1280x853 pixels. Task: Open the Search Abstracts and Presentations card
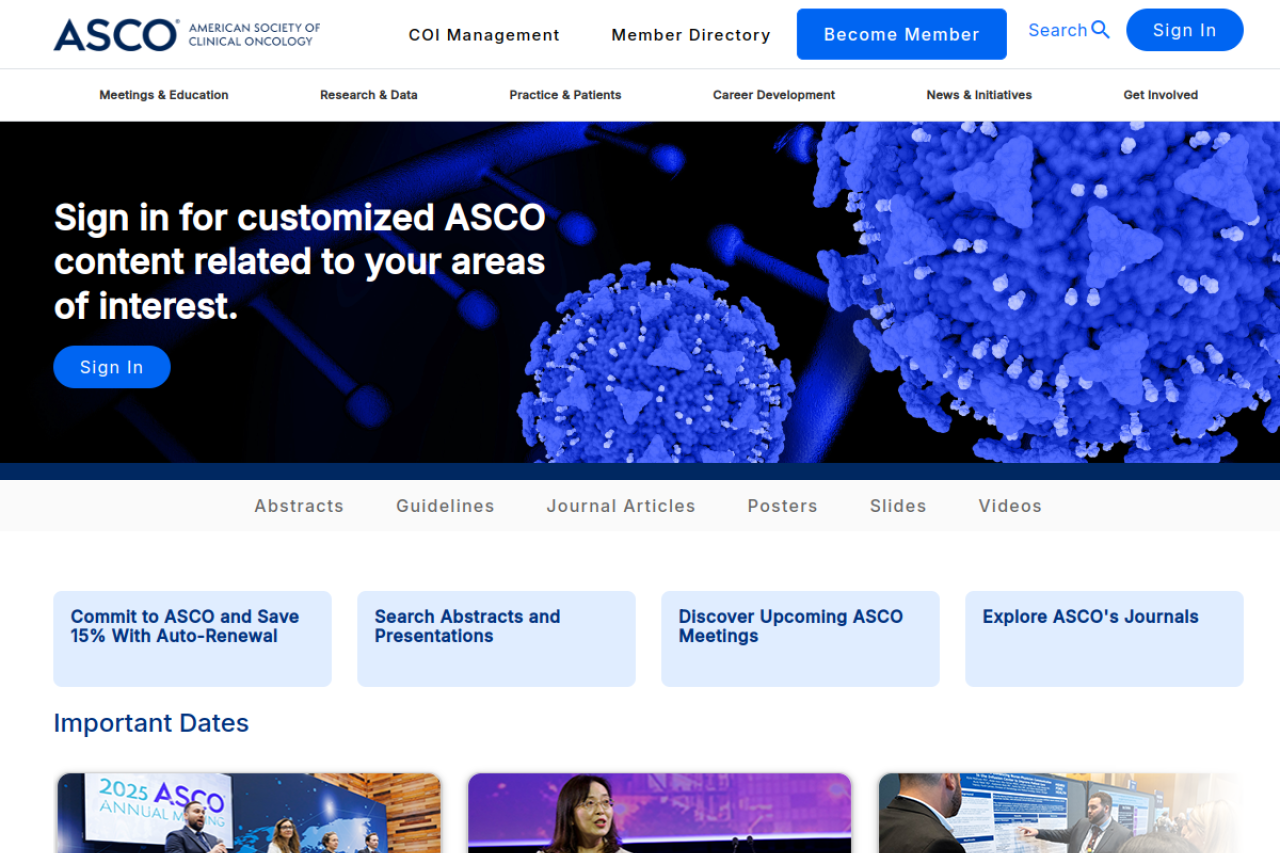pos(496,639)
